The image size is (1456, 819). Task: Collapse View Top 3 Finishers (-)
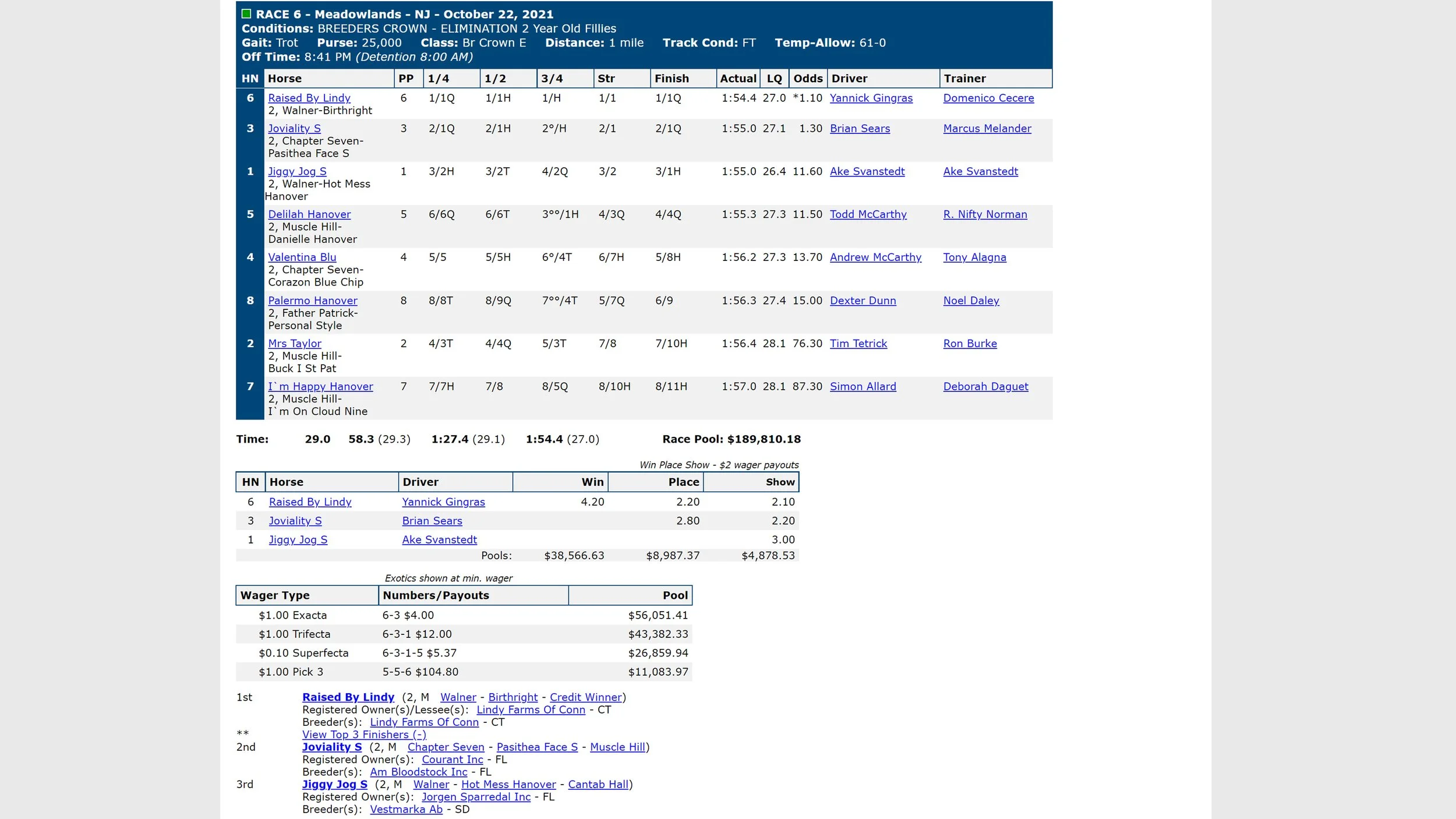click(x=365, y=735)
